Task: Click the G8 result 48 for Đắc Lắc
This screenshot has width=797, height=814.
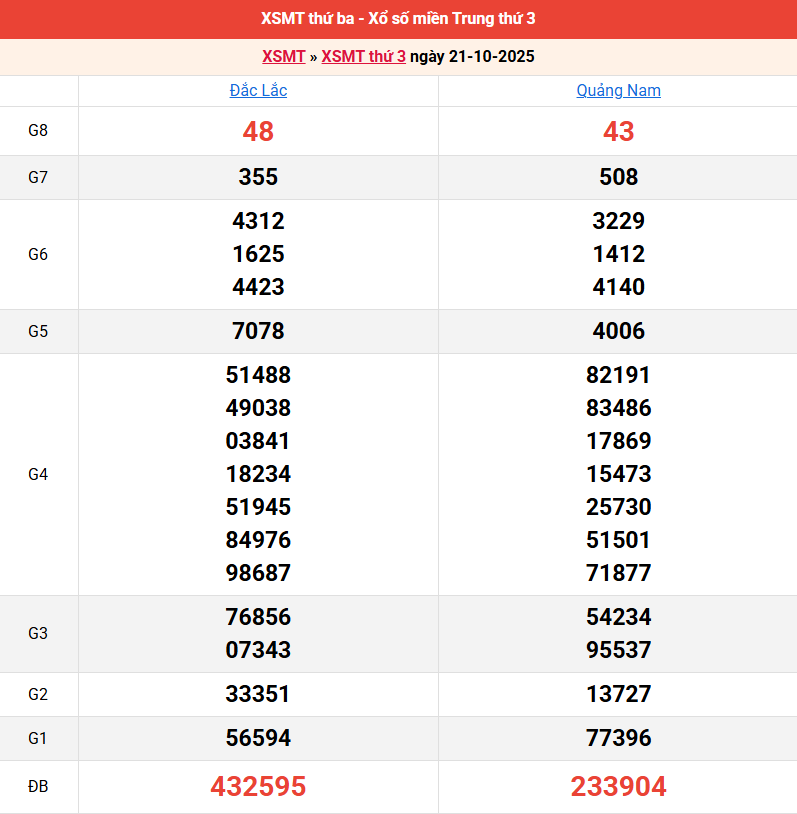Action: click(x=258, y=131)
